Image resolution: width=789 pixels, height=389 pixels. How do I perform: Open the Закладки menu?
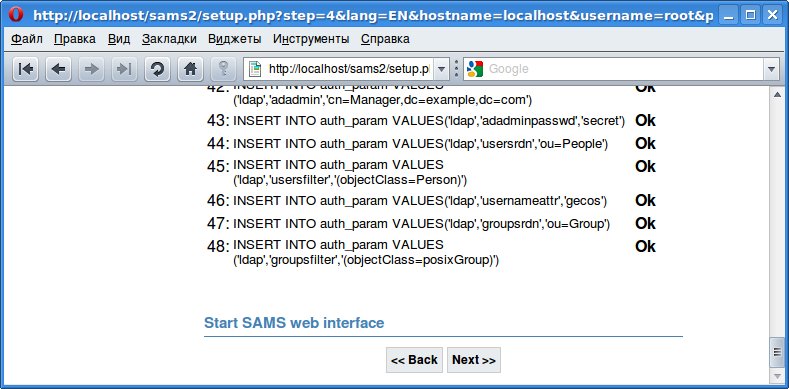(x=169, y=39)
